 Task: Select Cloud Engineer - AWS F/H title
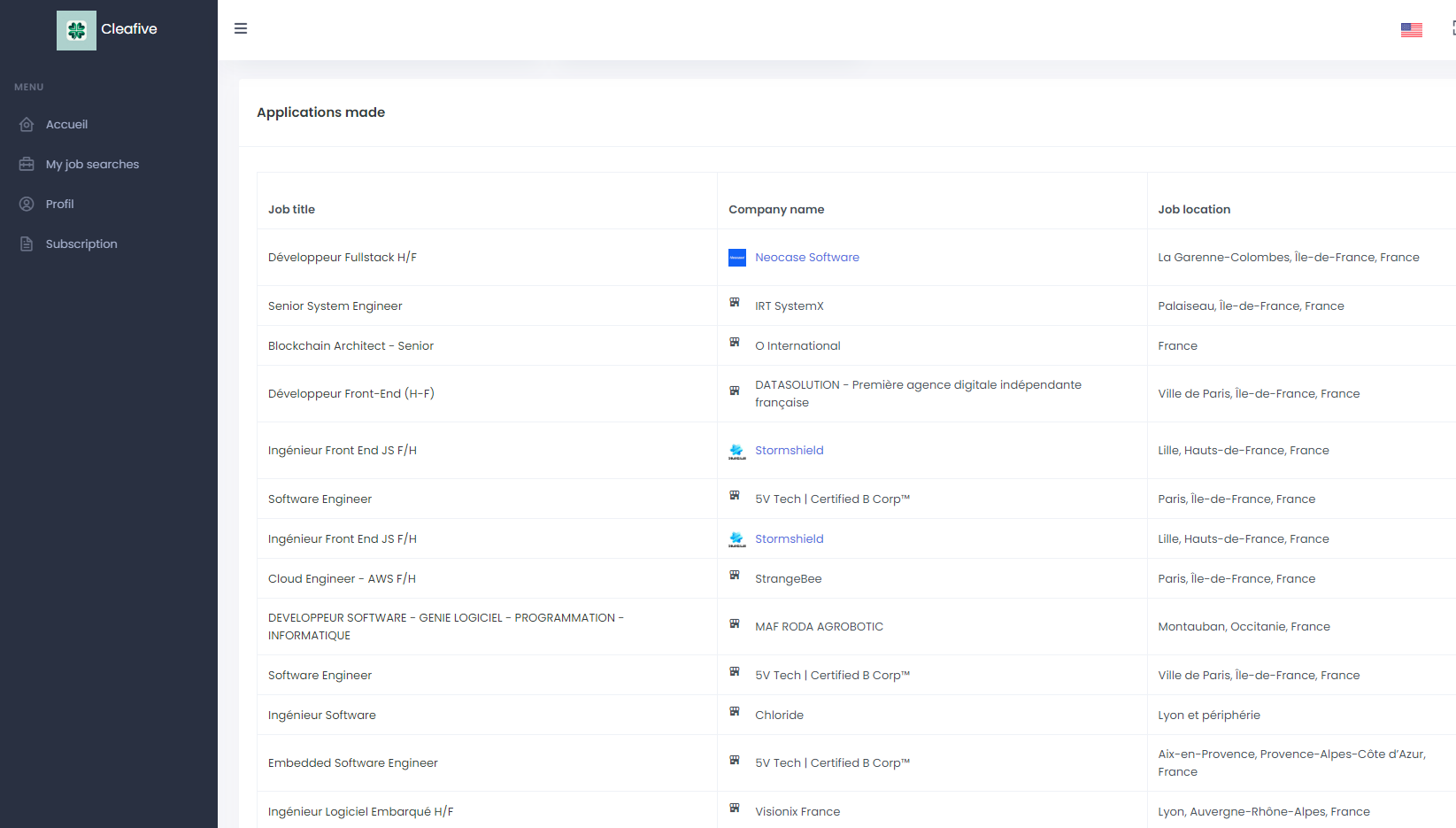pos(342,578)
